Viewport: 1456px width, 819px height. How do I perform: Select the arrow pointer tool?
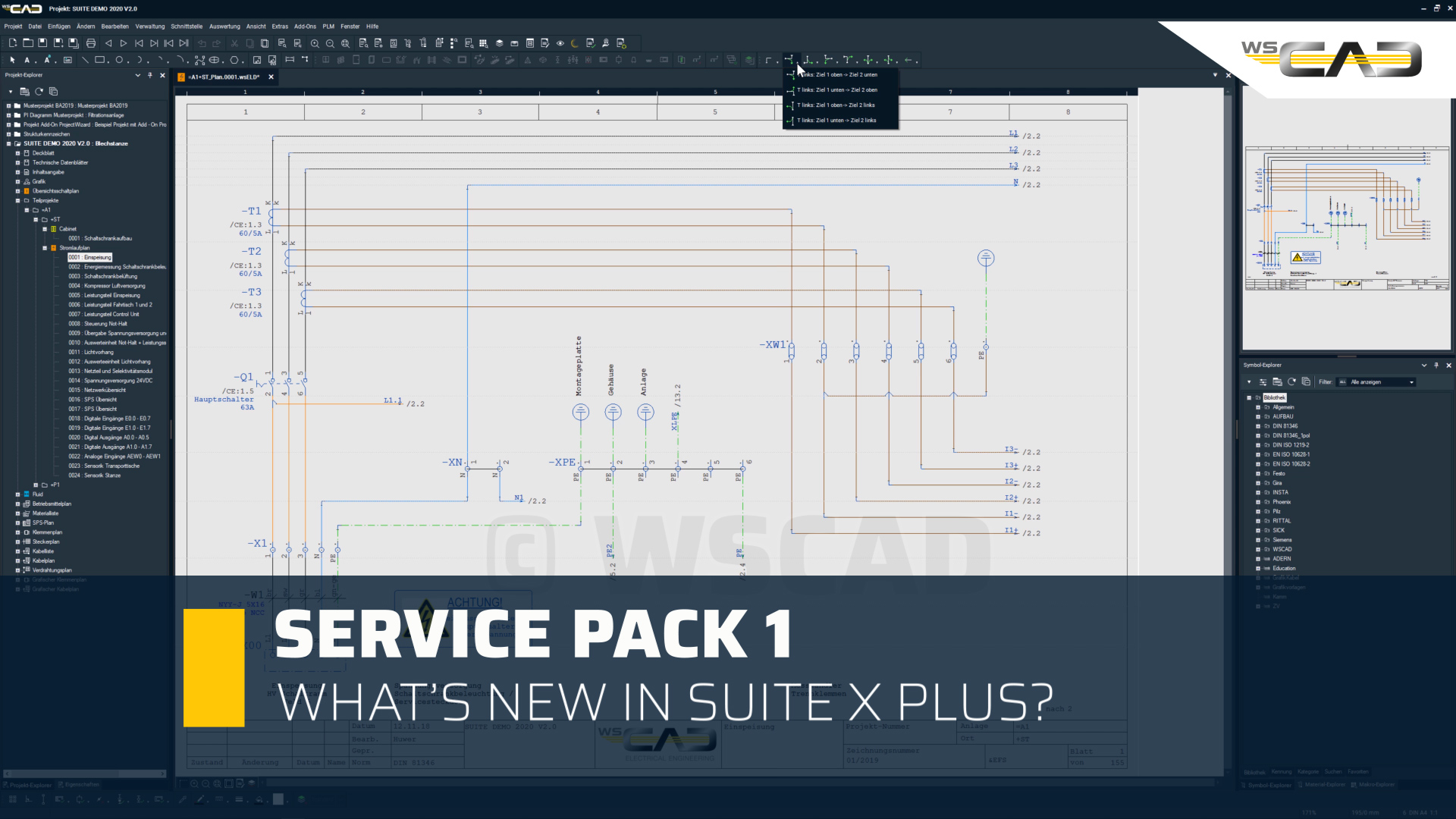coord(12,59)
